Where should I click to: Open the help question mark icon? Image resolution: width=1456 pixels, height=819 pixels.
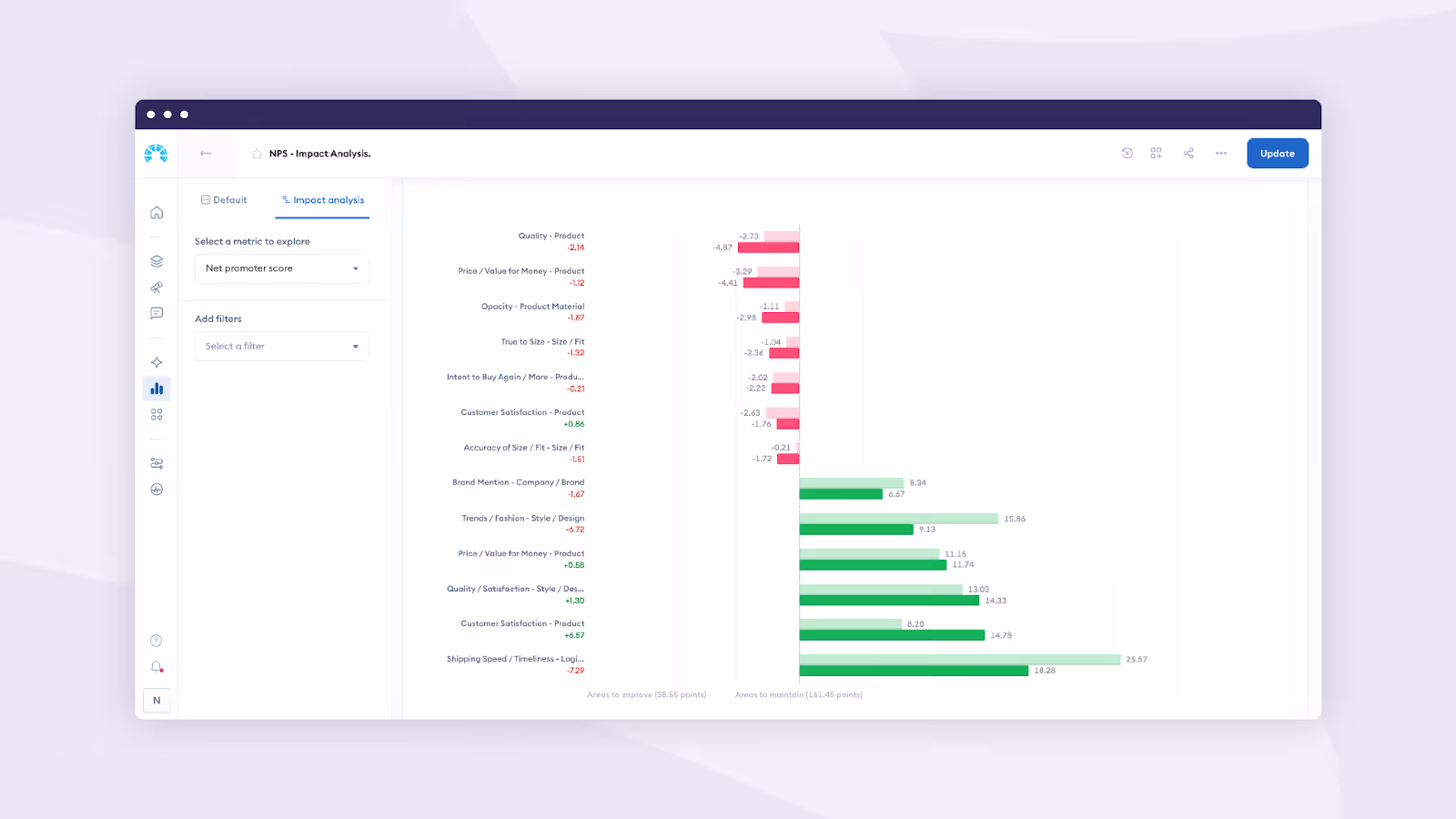tap(157, 641)
